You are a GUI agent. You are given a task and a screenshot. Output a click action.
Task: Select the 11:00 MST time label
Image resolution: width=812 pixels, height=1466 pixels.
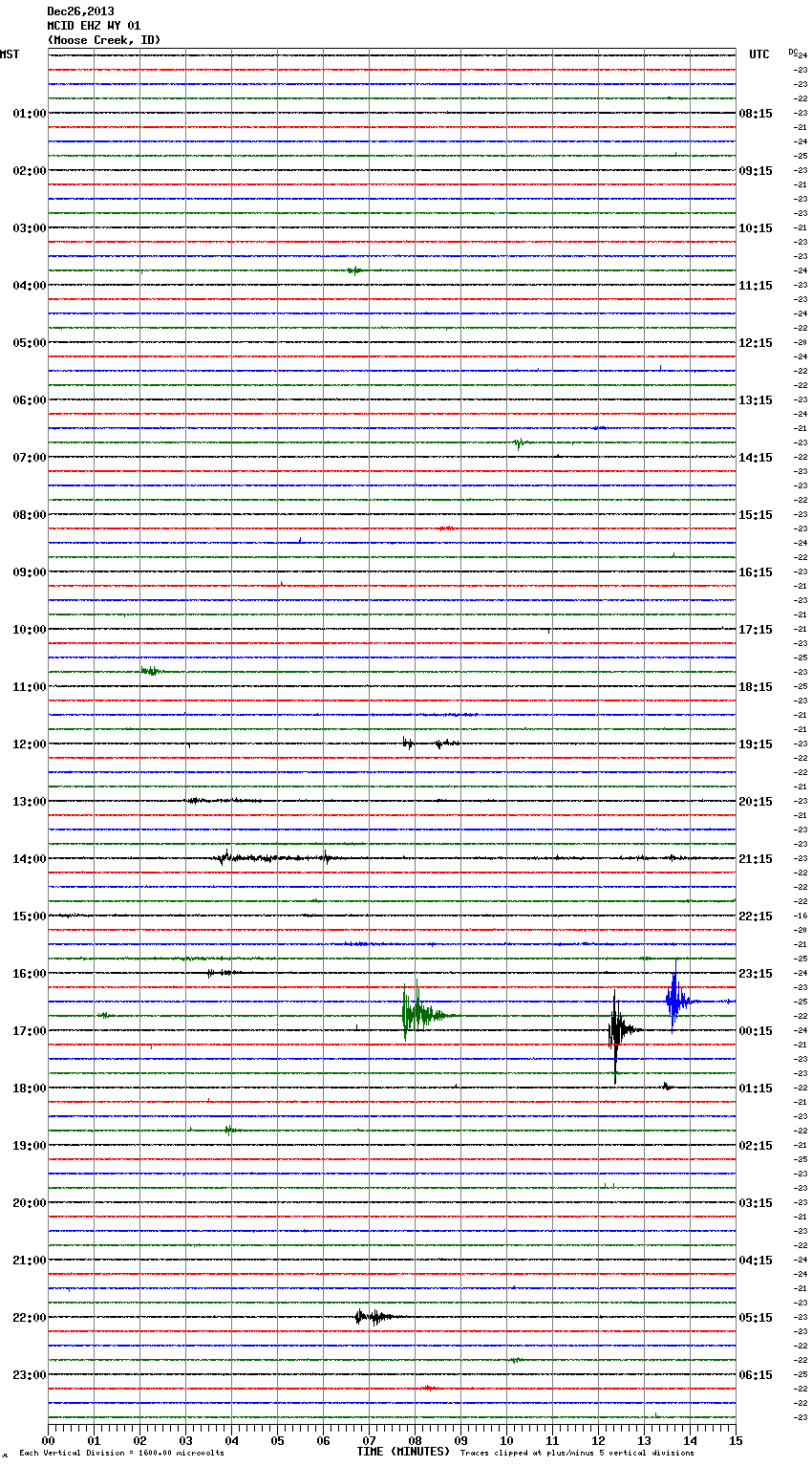[29, 687]
